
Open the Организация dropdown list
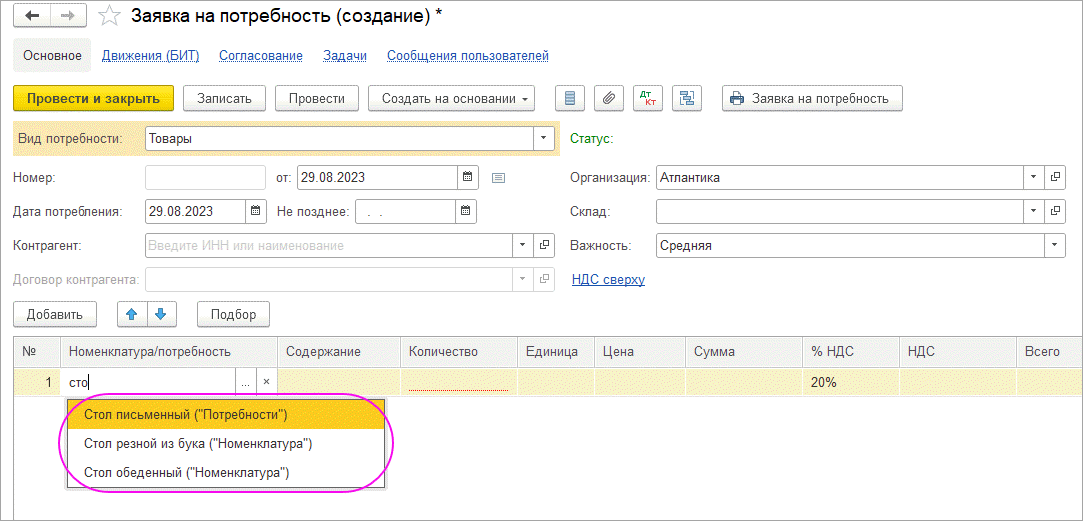point(1033,178)
